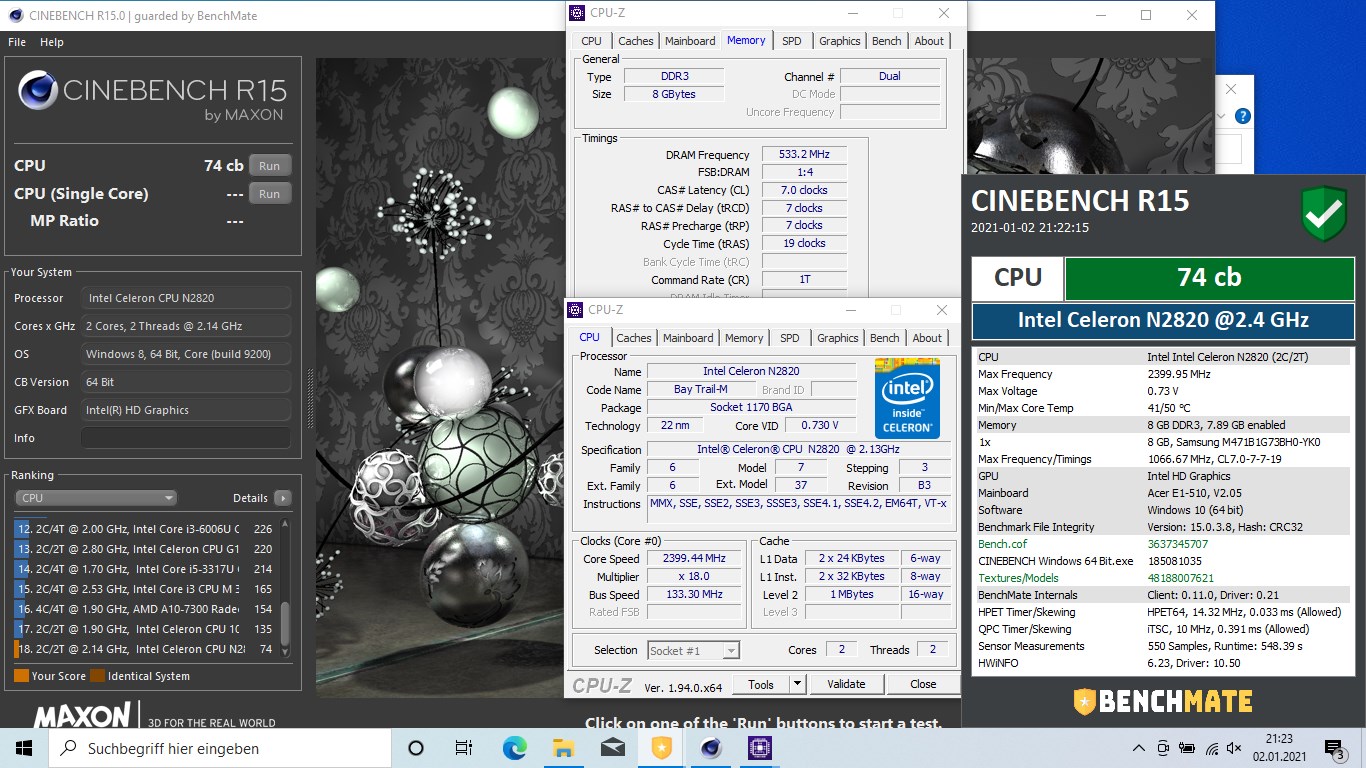Switch to CPU tab in the Memory CPU-Z window

click(x=592, y=41)
